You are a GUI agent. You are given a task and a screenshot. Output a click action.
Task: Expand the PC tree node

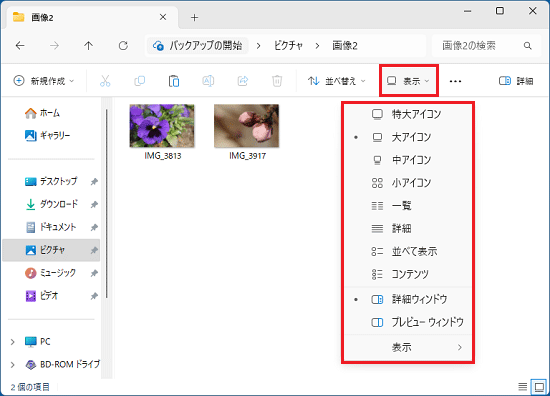[12, 342]
